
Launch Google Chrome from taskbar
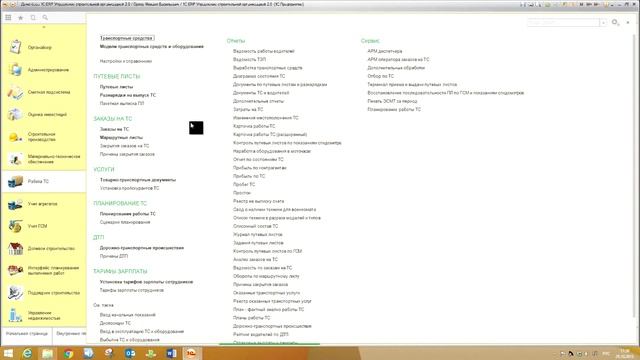point(68,353)
